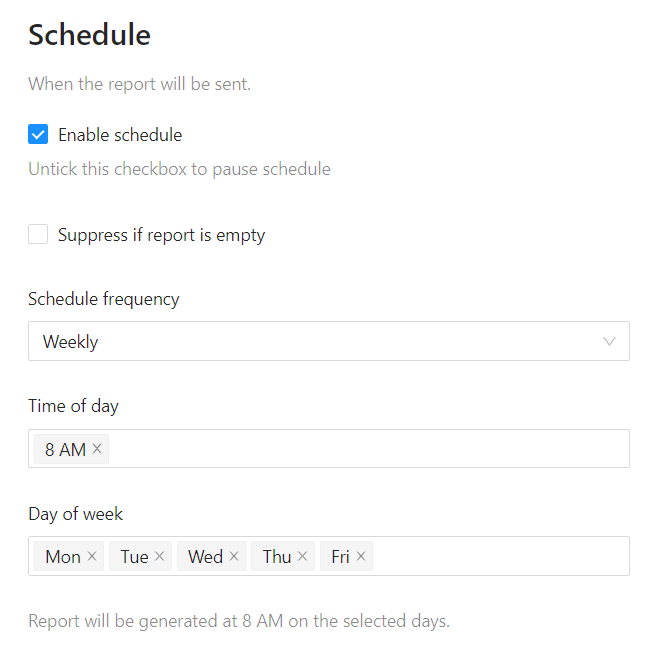
Task: Clear the Fri day tag
Action: [x=361, y=556]
